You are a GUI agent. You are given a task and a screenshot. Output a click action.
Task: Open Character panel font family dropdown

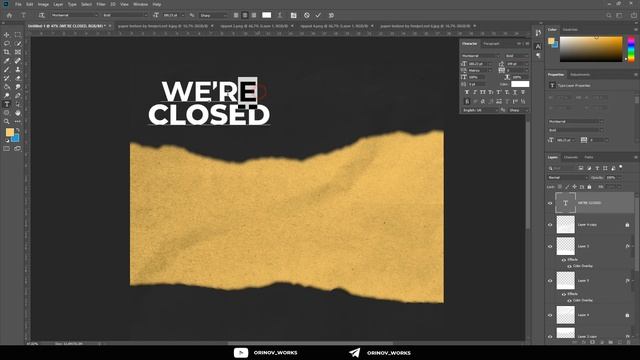[480, 56]
